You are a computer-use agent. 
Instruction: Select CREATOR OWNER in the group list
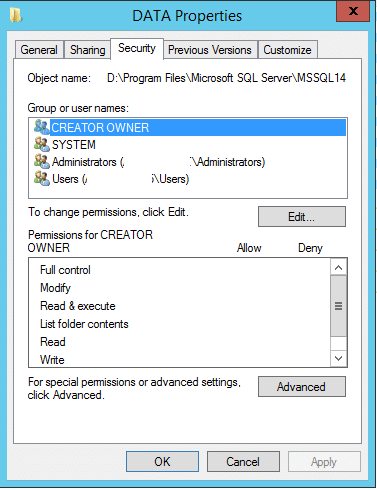coord(190,127)
